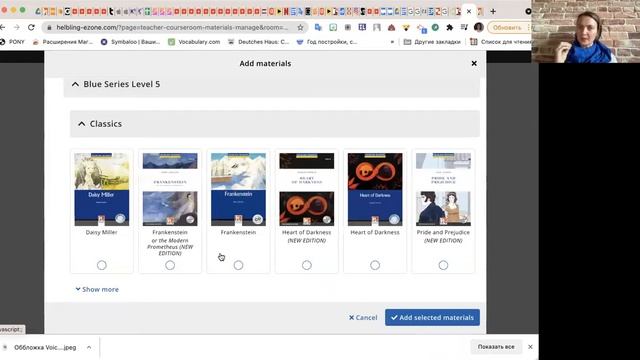Close the Add materials dialog

pyautogui.click(x=474, y=63)
